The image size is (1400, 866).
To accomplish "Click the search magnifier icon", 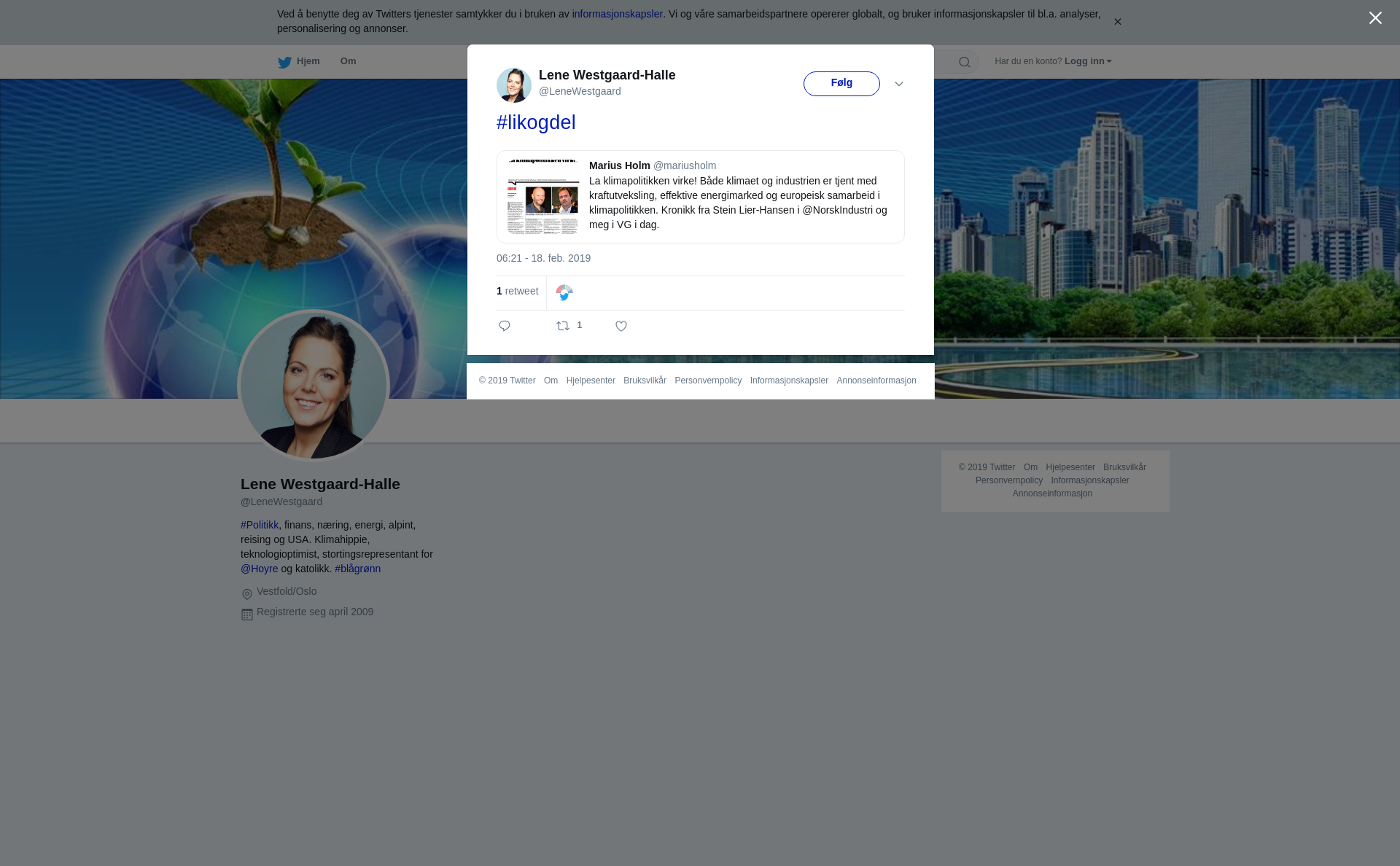I will click(x=964, y=62).
